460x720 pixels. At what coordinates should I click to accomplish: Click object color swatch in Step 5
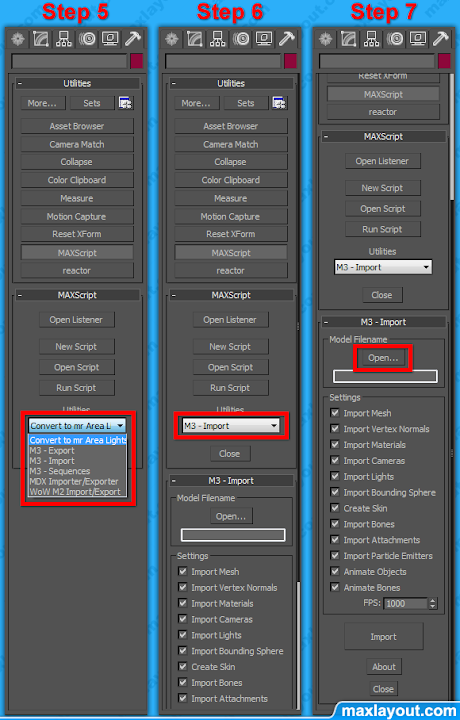coord(136,61)
